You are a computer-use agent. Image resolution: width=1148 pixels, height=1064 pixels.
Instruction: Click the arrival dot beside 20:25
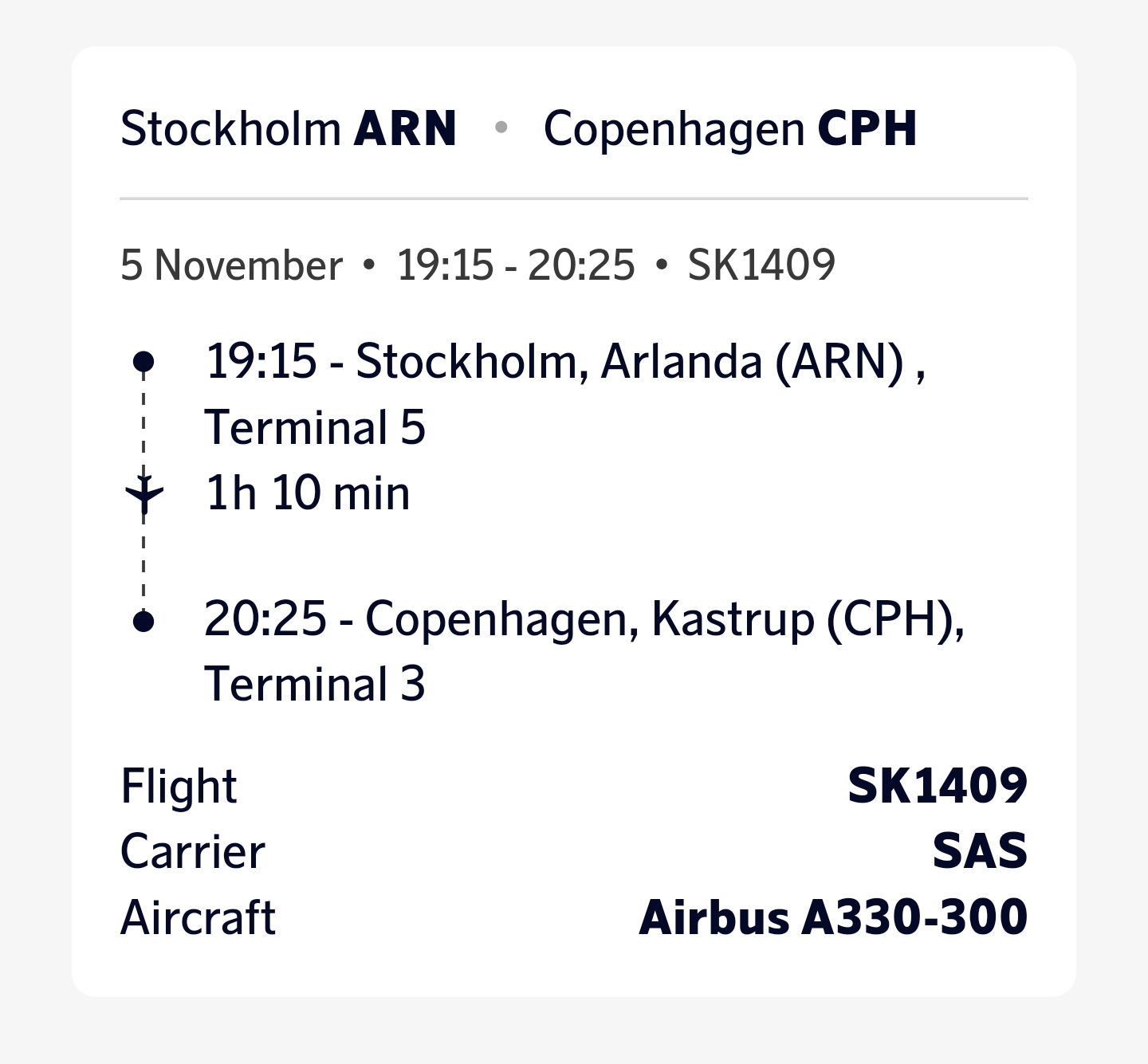tap(143, 621)
